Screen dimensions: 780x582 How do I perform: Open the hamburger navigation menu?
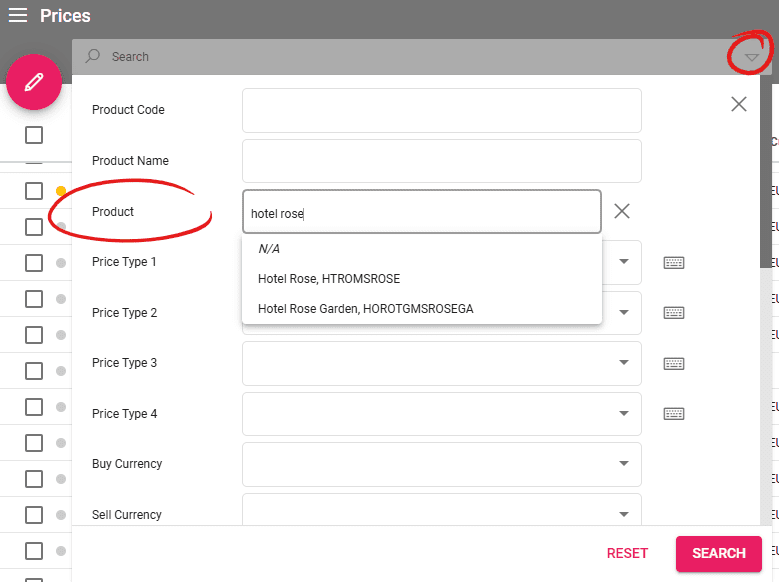[x=18, y=15]
